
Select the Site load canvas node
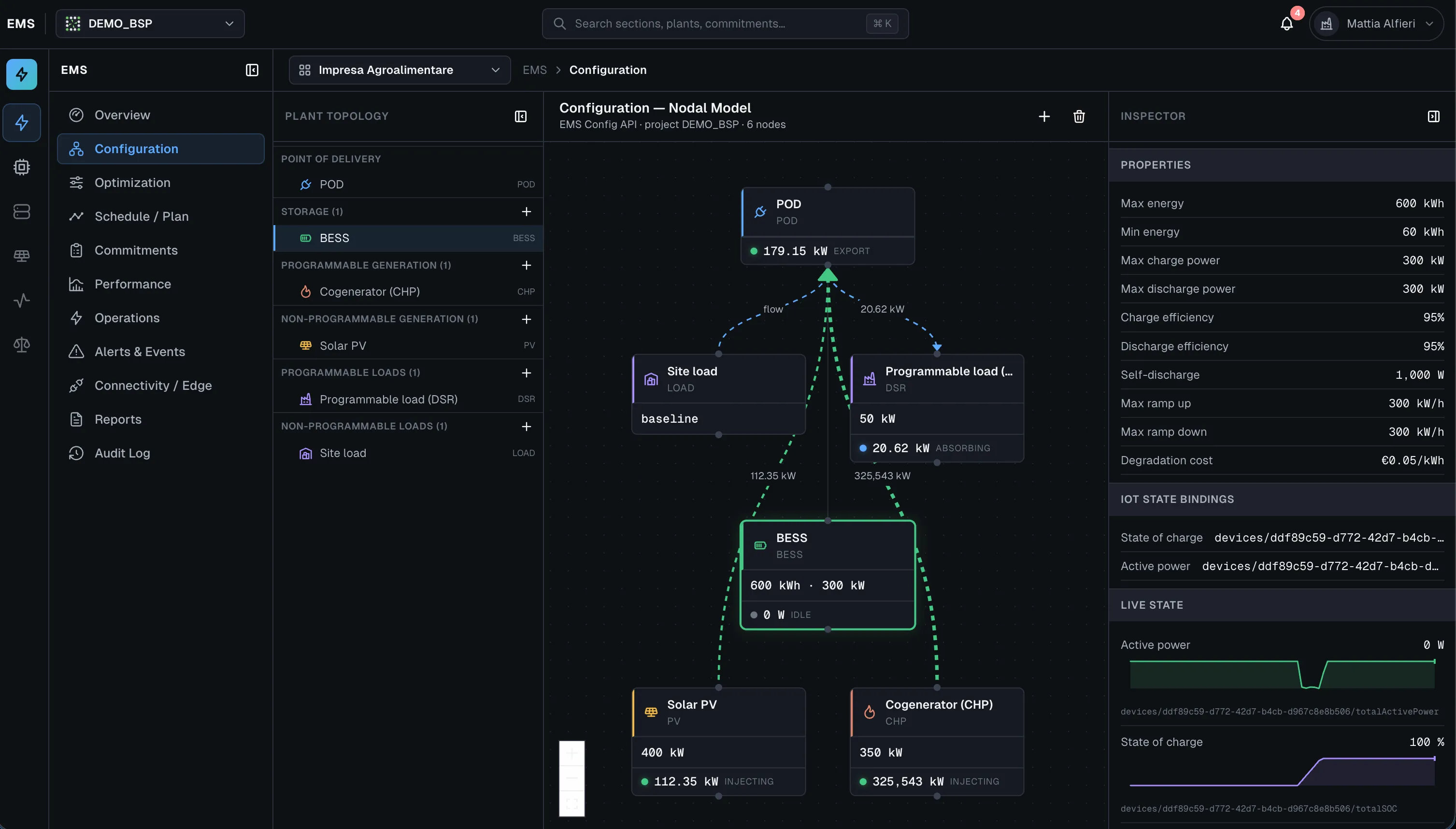click(x=718, y=394)
